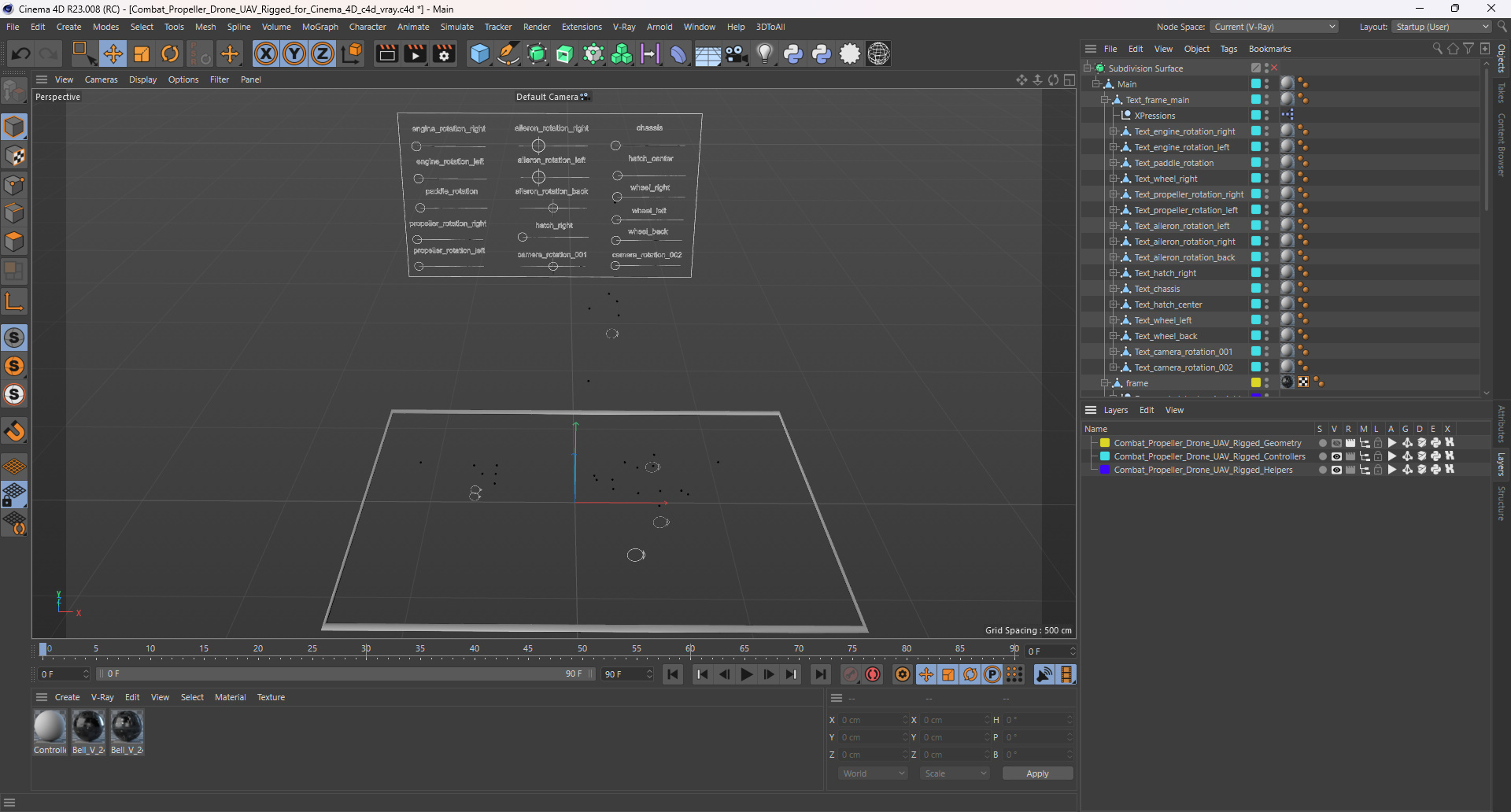
Task: Toggle visibility of Geometry layer
Action: [1336, 443]
